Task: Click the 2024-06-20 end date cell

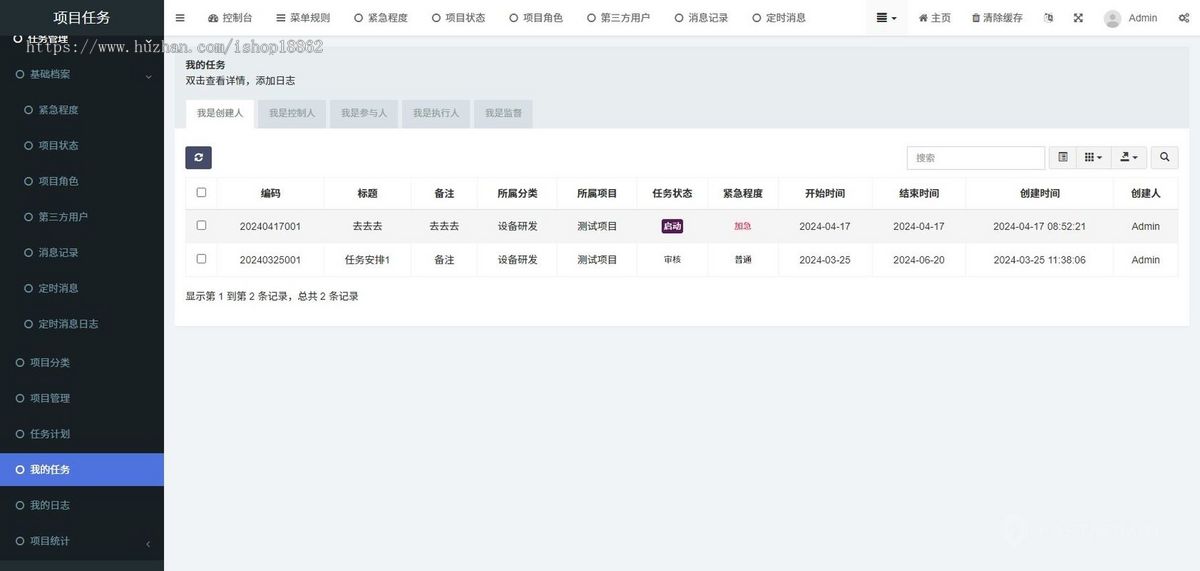Action: 919,260
